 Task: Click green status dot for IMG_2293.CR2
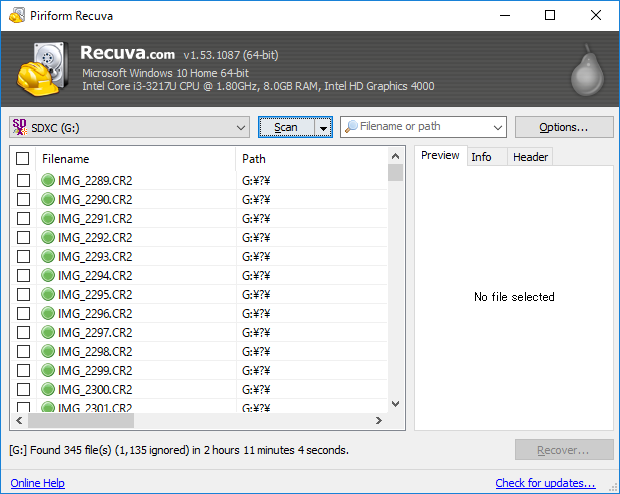tap(48, 256)
